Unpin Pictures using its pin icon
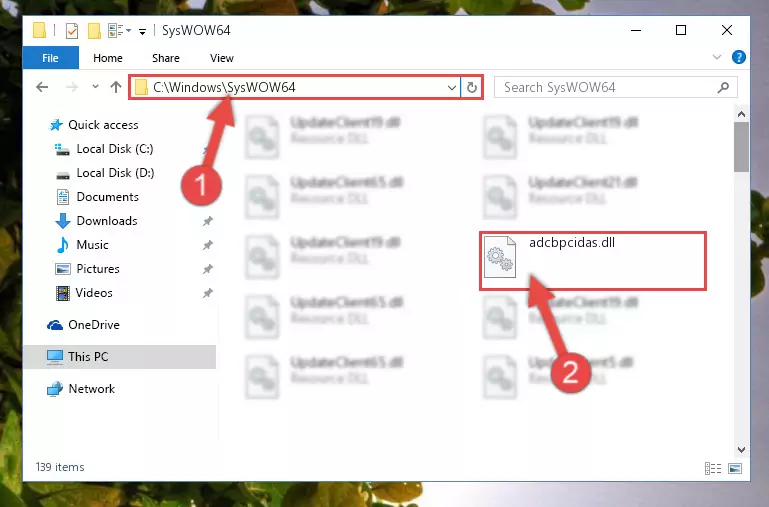Image resolution: width=769 pixels, height=507 pixels. pyautogui.click(x=207, y=270)
